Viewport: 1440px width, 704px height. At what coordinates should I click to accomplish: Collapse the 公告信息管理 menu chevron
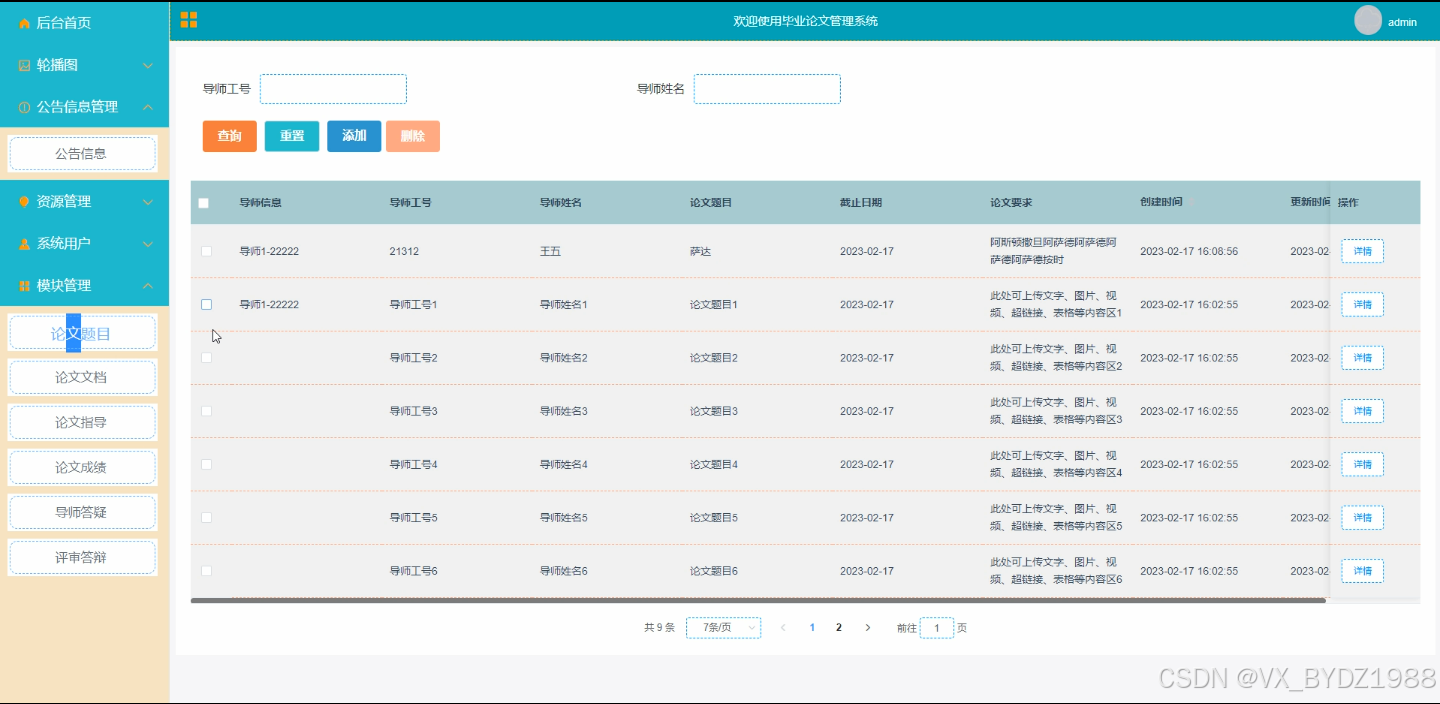148,107
